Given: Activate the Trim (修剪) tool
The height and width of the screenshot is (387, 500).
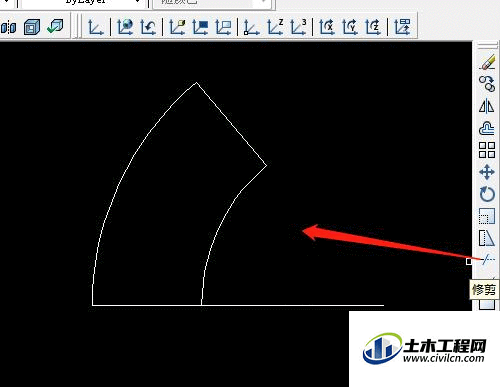Looking at the screenshot, I should [x=488, y=260].
